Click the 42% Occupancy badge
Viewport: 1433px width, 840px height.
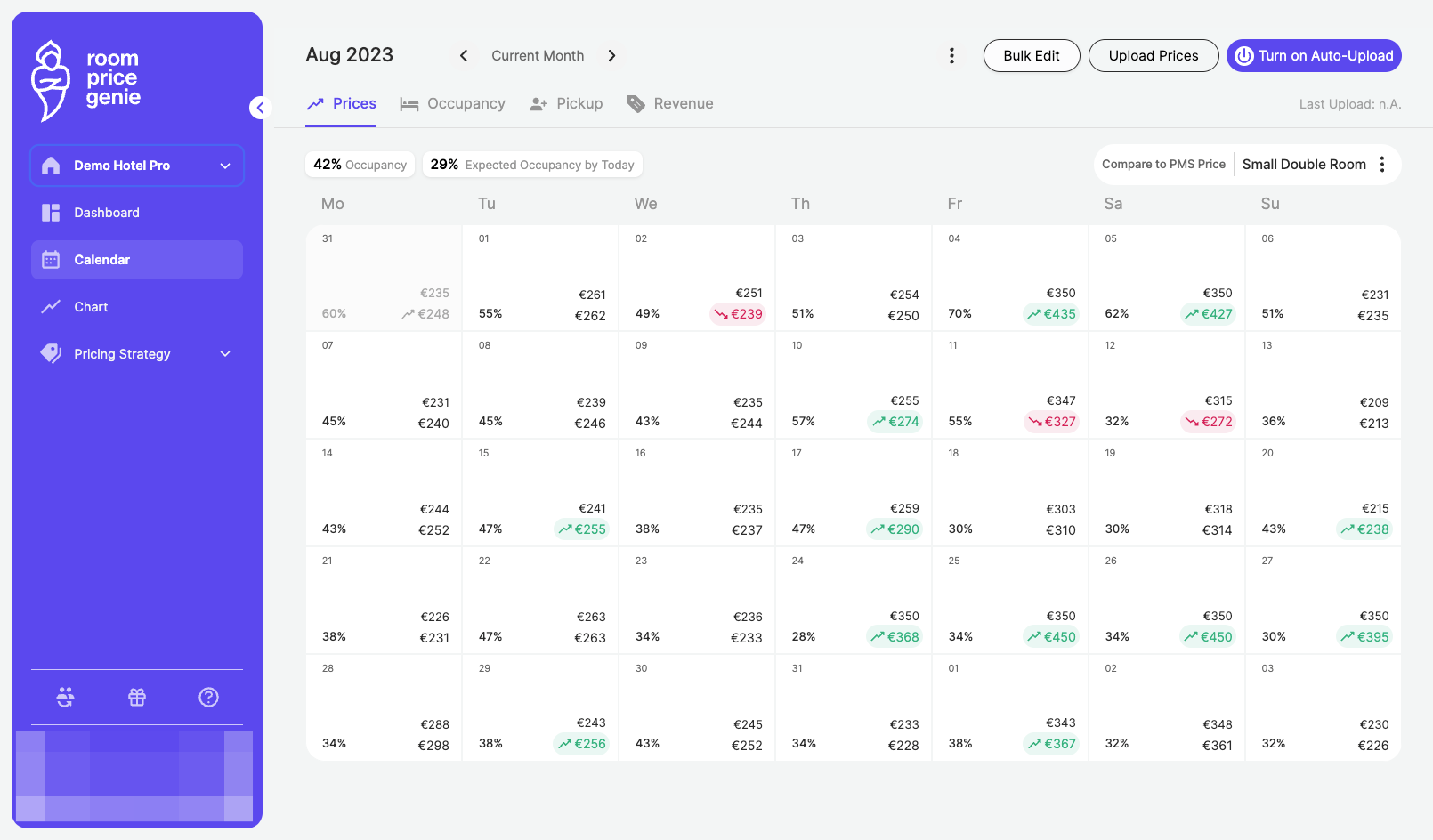click(360, 165)
